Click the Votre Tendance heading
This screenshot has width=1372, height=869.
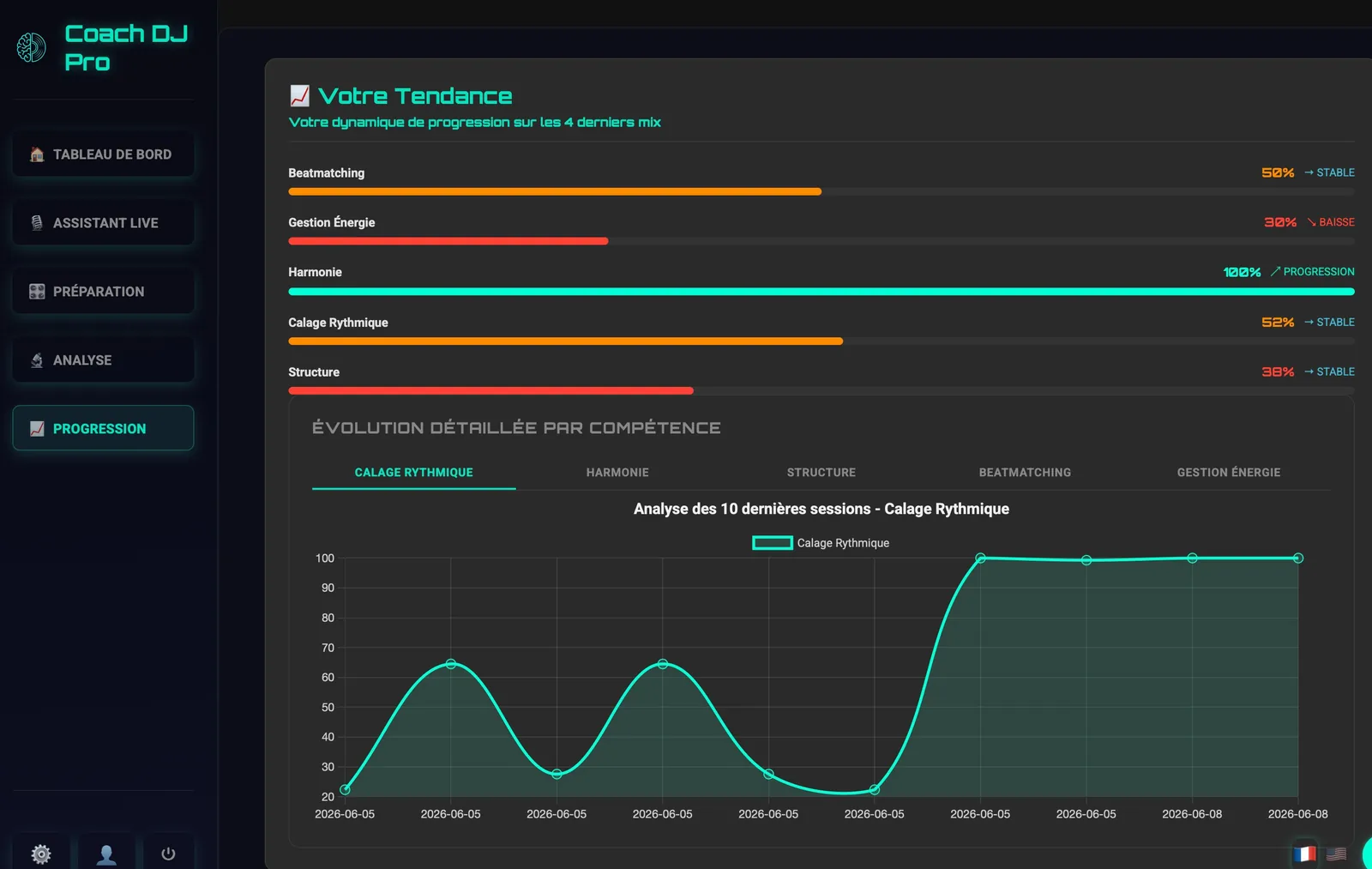click(x=415, y=96)
